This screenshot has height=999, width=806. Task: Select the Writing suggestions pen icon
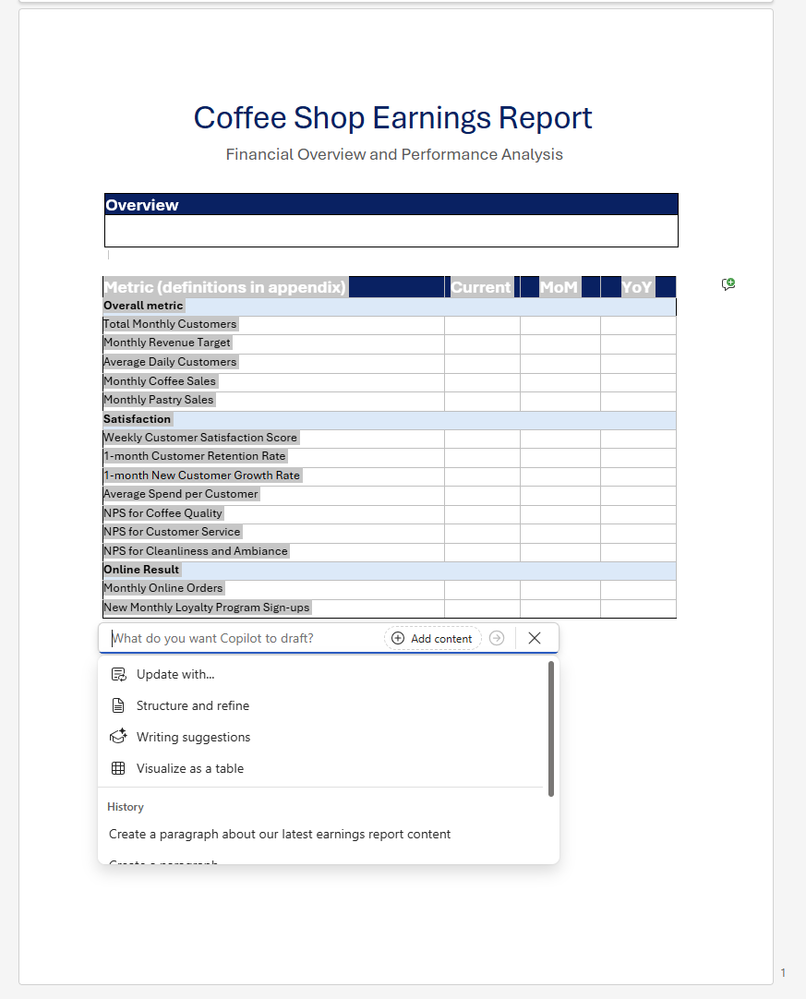(x=119, y=736)
